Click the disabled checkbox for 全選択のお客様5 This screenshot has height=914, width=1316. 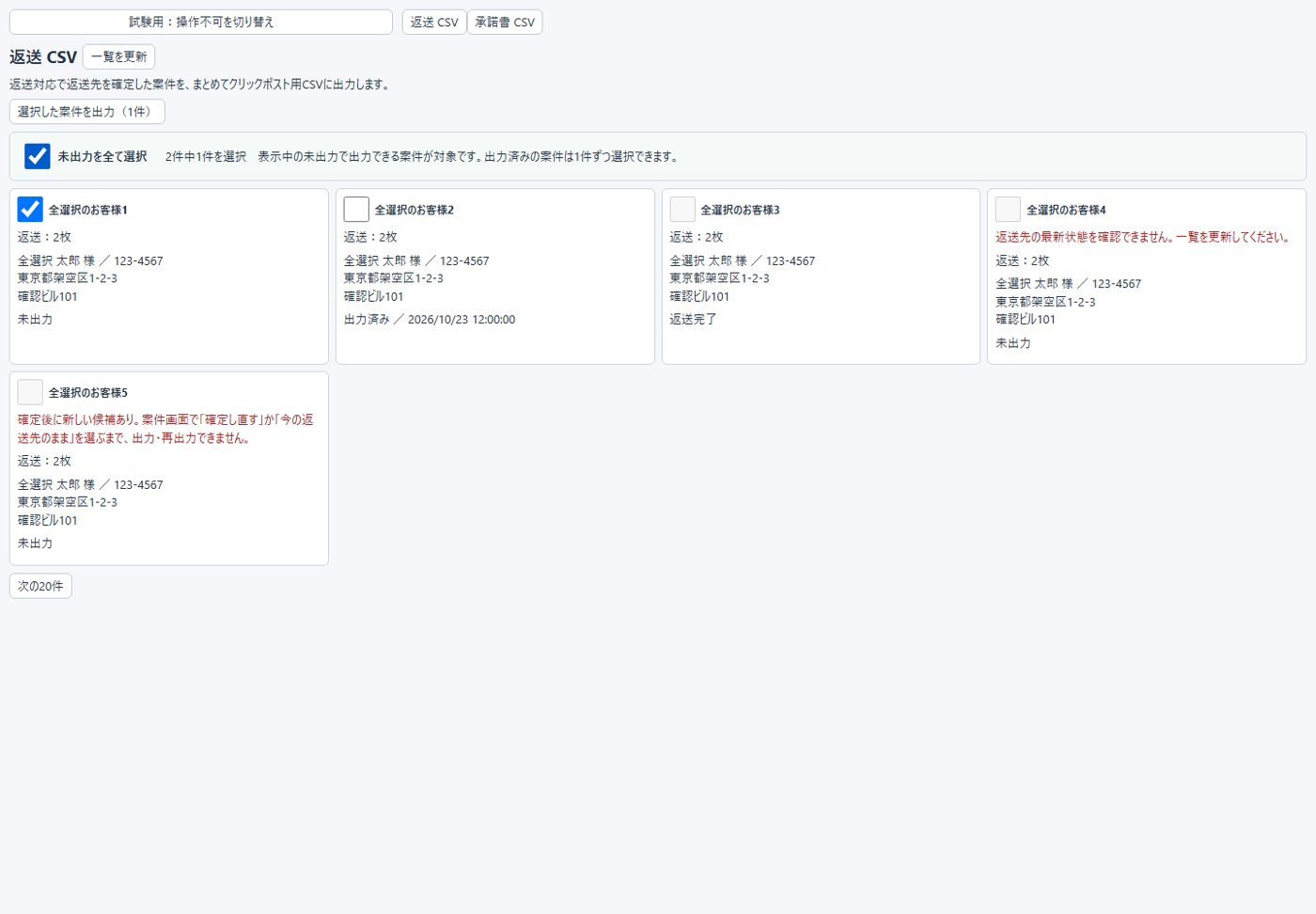pyautogui.click(x=30, y=392)
